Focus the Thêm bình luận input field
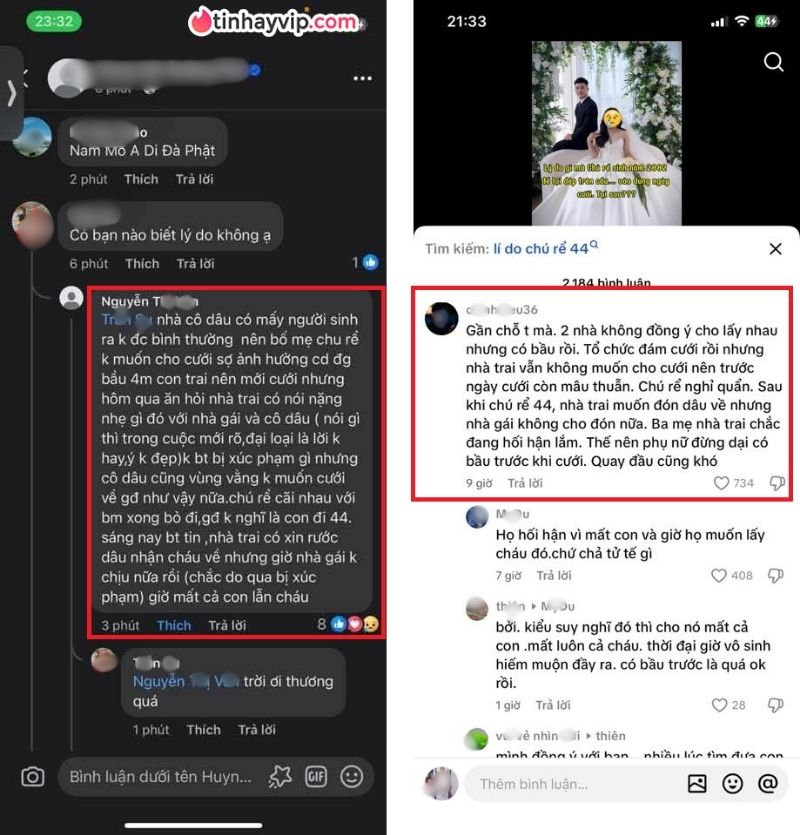Viewport: 800px width, 835px height. click(x=573, y=784)
